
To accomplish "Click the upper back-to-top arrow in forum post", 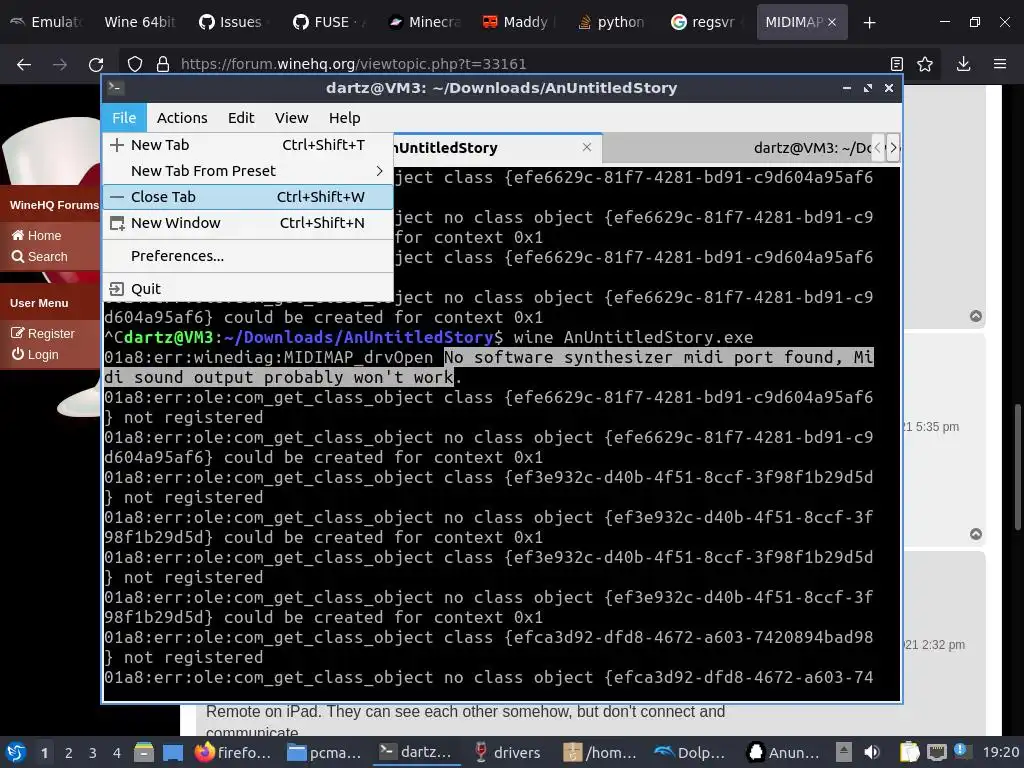I will pyautogui.click(x=976, y=316).
